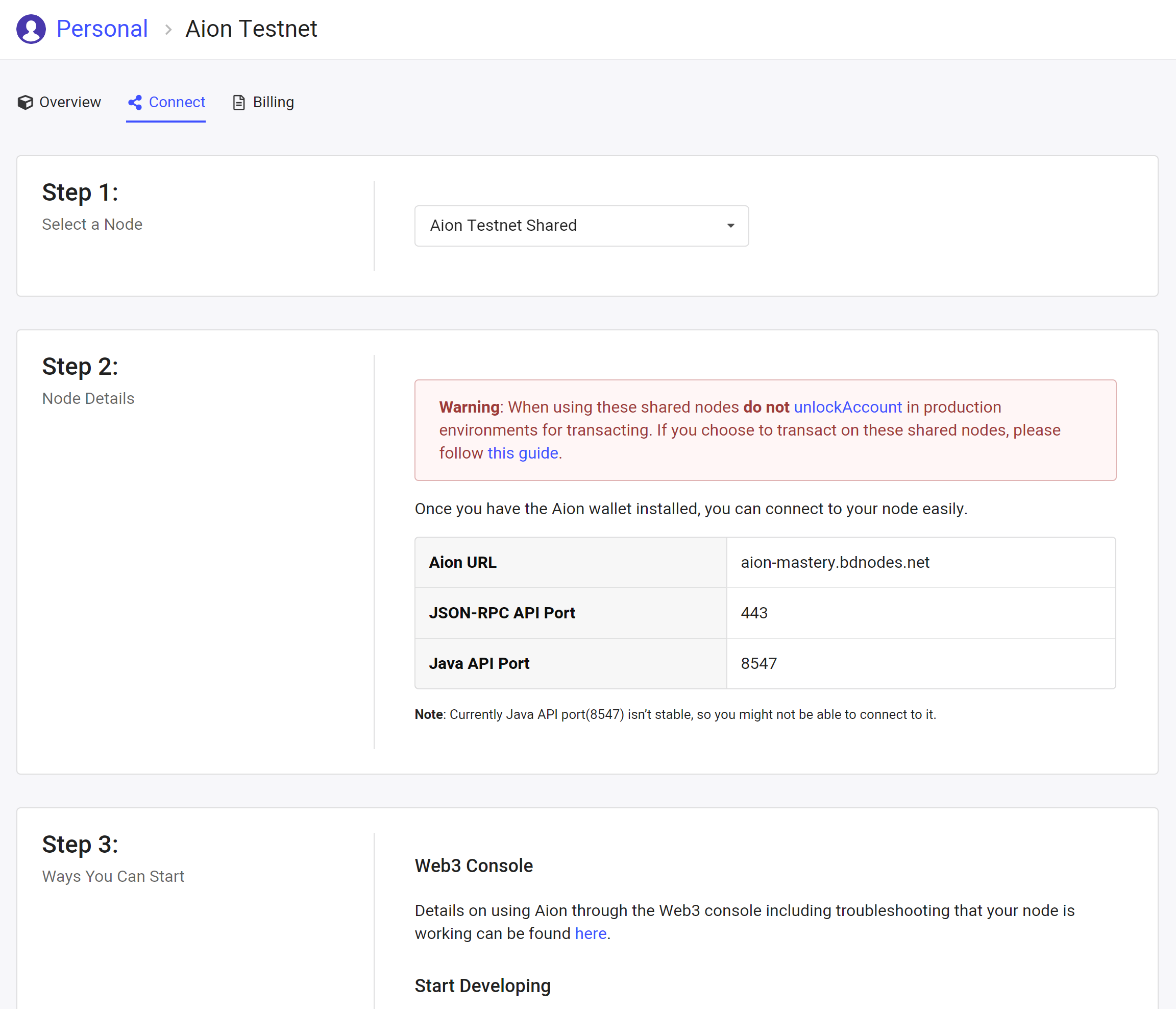Viewport: 1176px width, 1009px height.
Task: Click the Overview cube icon
Action: coord(25,102)
